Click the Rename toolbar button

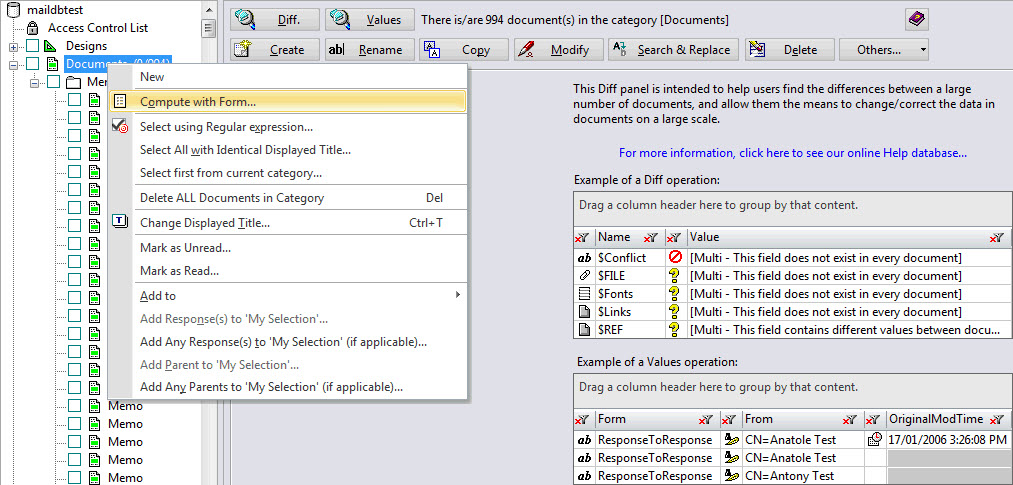(x=367, y=49)
